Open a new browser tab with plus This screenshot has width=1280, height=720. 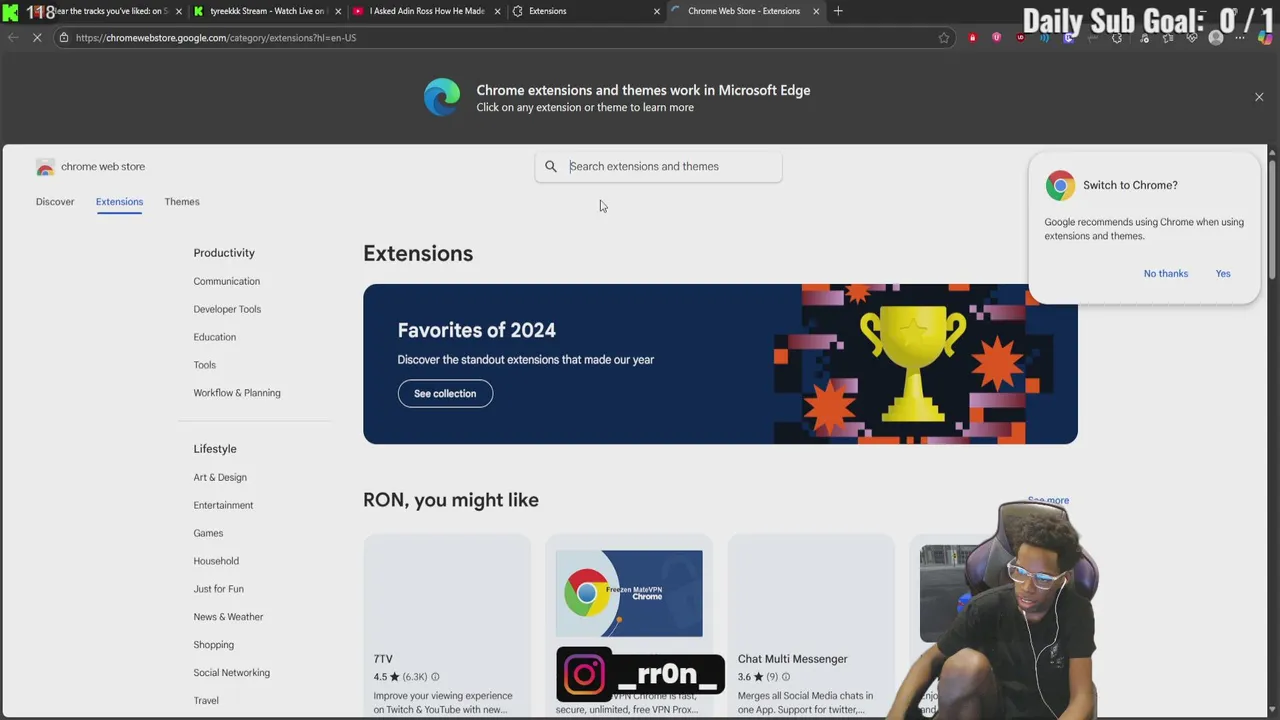pyautogui.click(x=838, y=11)
